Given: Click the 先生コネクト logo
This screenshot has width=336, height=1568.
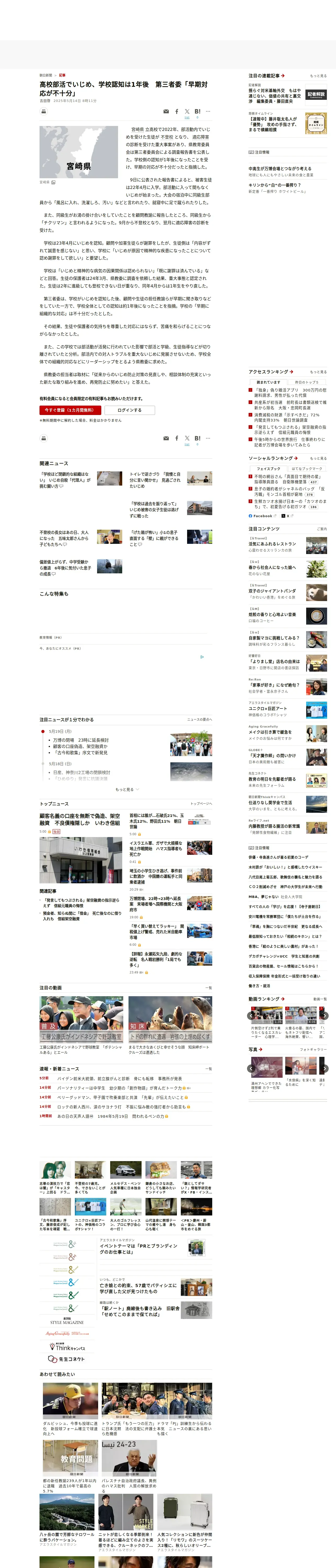Looking at the screenshot, I should (x=67, y=1359).
